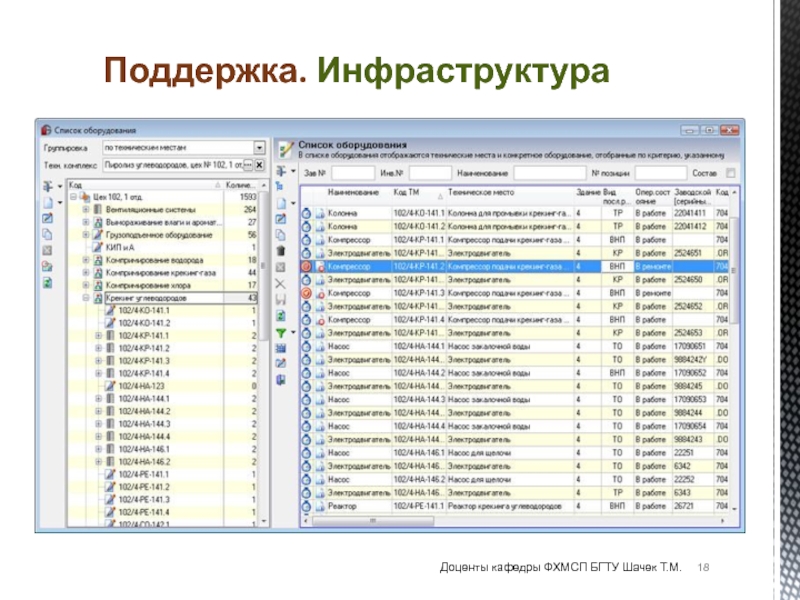Select the Реактор row in the equipment table
This screenshot has height=600, width=800.
[x=343, y=507]
